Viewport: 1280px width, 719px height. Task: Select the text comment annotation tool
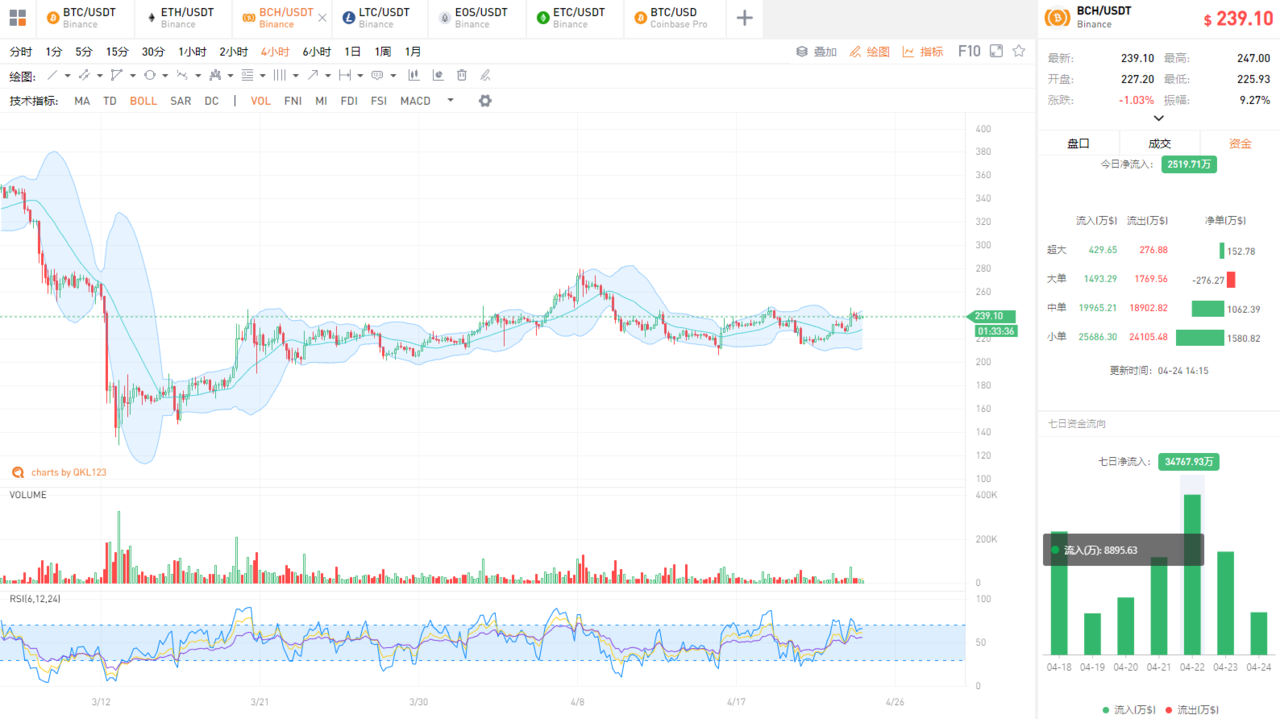tap(377, 75)
